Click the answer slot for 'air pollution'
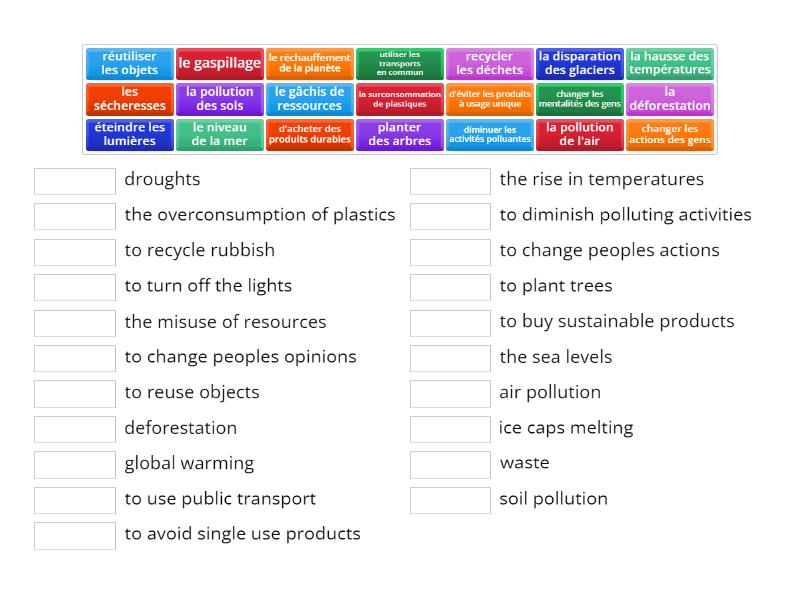The width and height of the screenshot is (800, 600). [450, 394]
